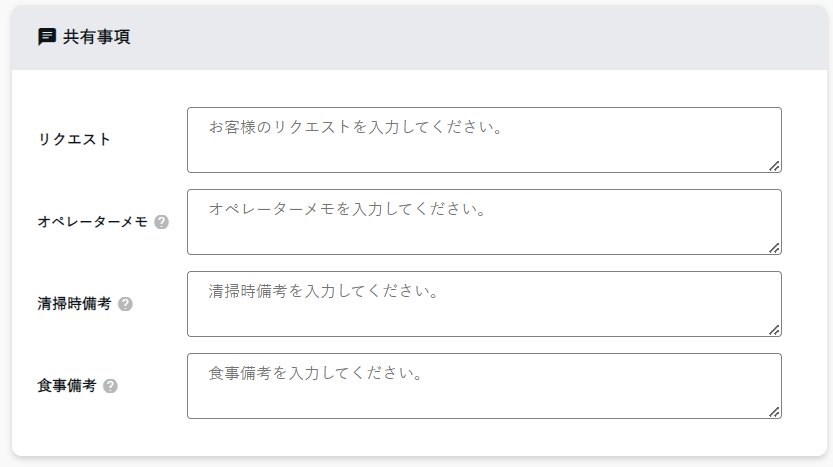
Task: Focus the オペレーターメモ text area
Action: pyautogui.click(x=484, y=222)
